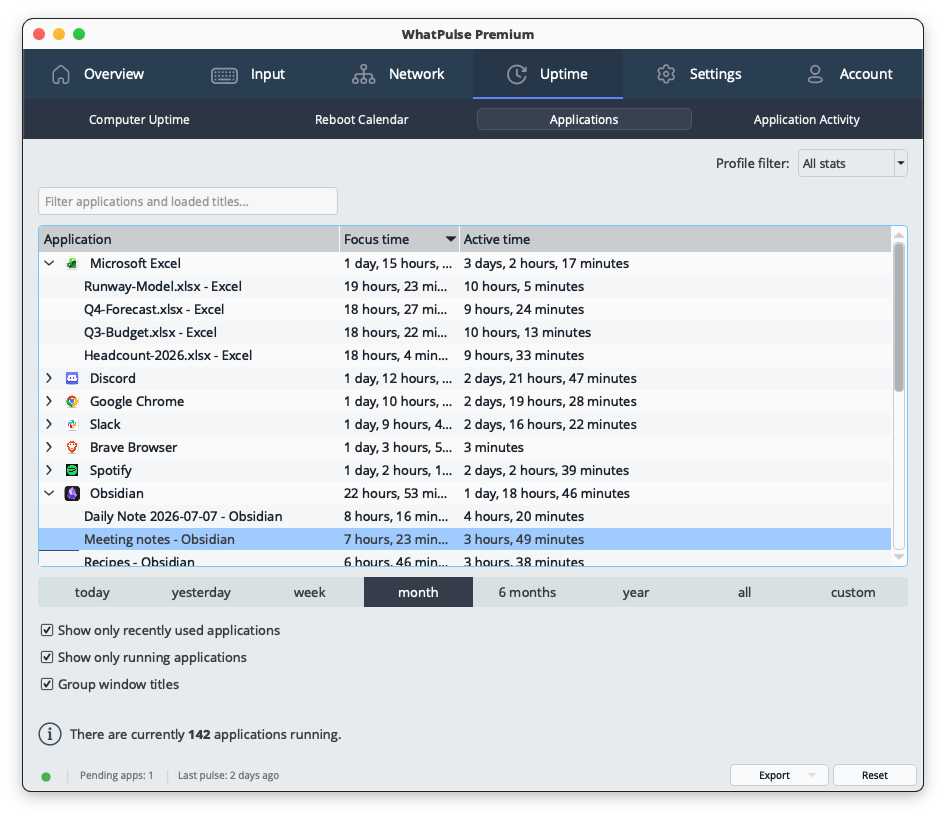The image size is (946, 818).
Task: Select the year time range
Action: click(636, 592)
